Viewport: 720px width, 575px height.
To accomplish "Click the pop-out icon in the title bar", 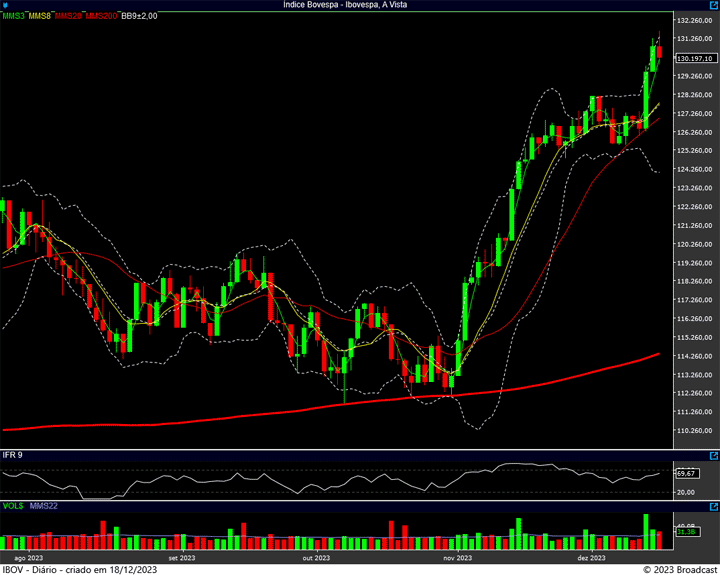I will pos(712,5).
